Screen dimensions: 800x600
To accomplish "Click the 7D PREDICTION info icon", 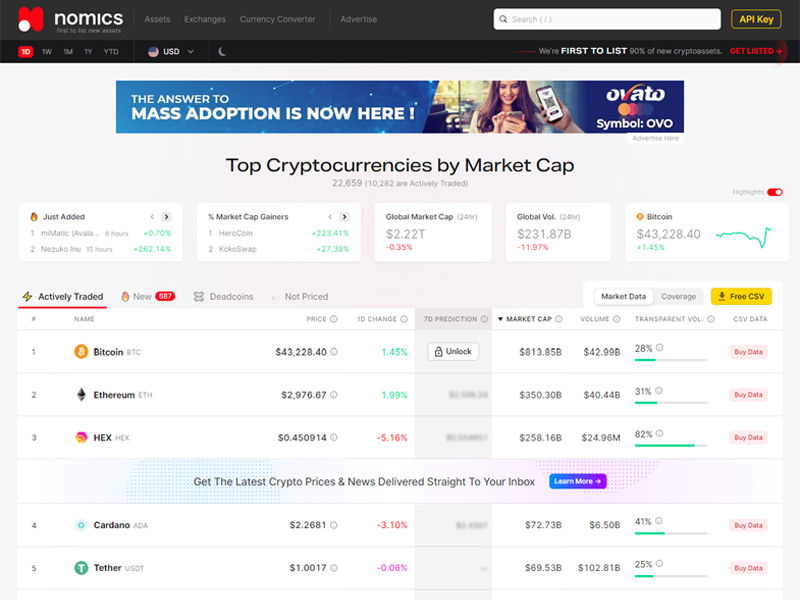I will (484, 319).
